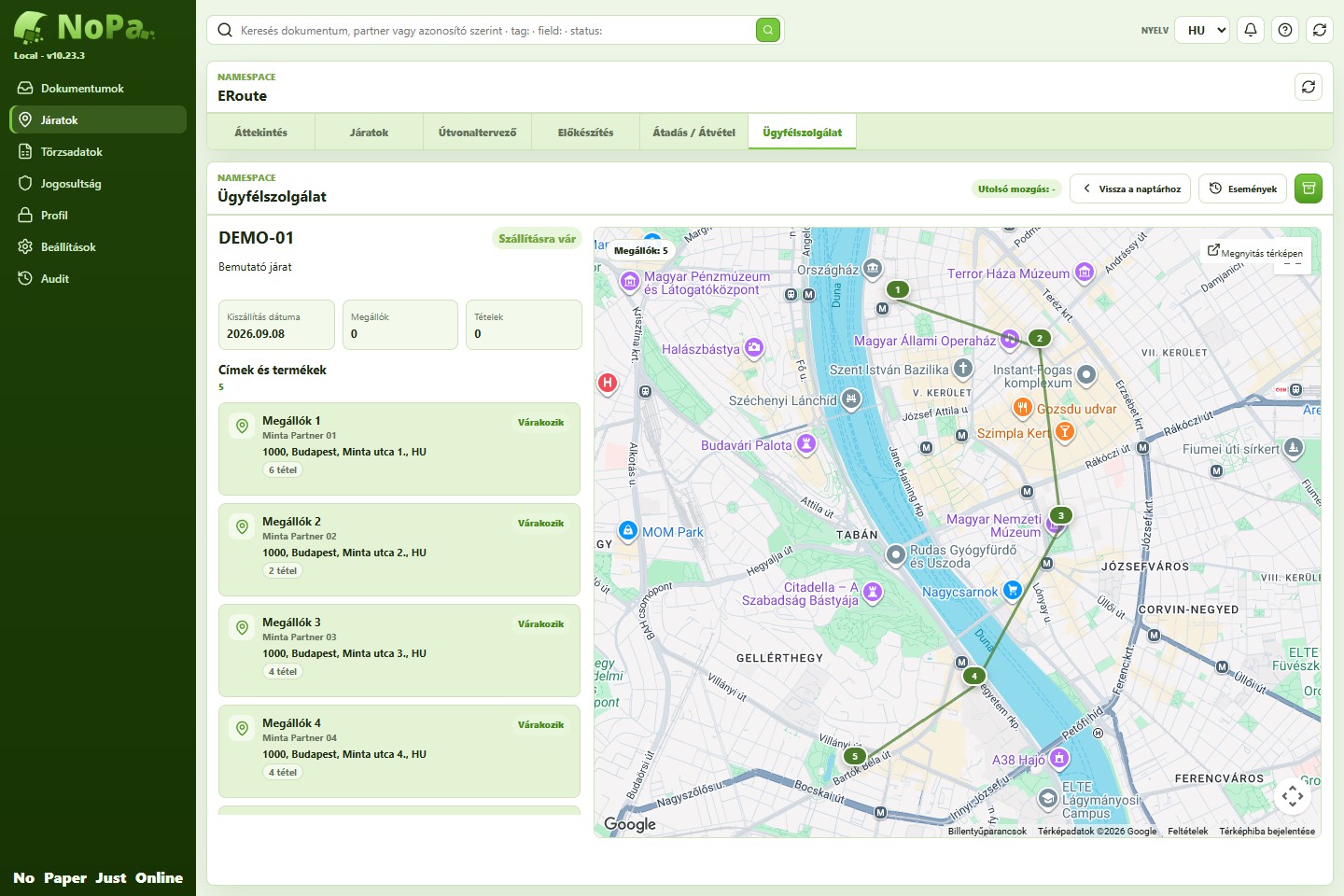The width and height of the screenshot is (1344, 896).
Task: Click the green archive box button
Action: click(x=1309, y=189)
